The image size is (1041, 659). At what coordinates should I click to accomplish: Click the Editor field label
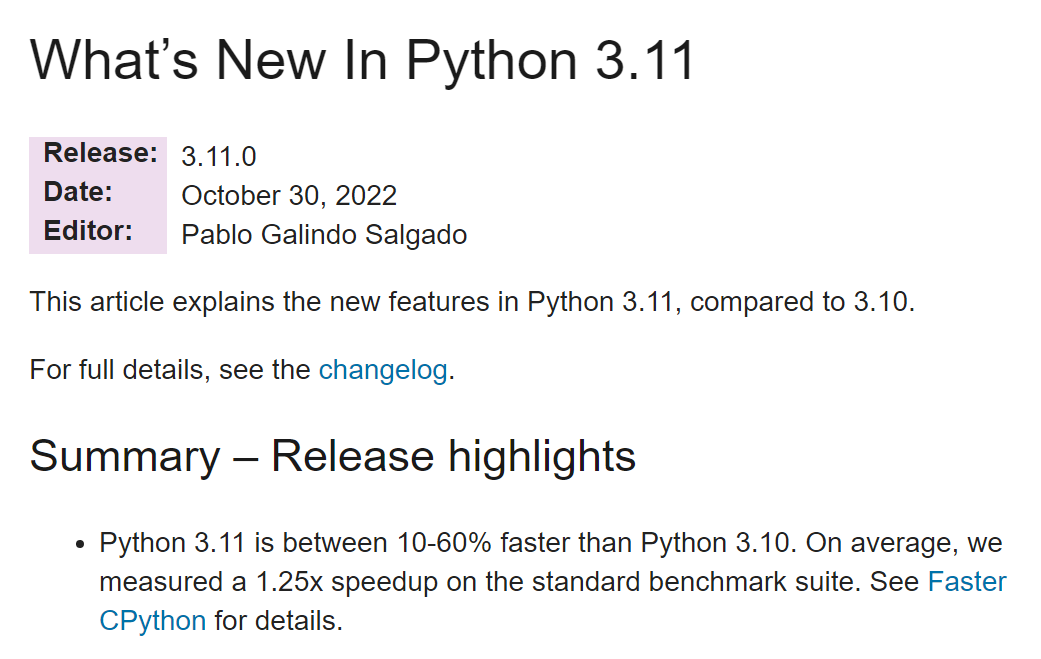[x=88, y=231]
